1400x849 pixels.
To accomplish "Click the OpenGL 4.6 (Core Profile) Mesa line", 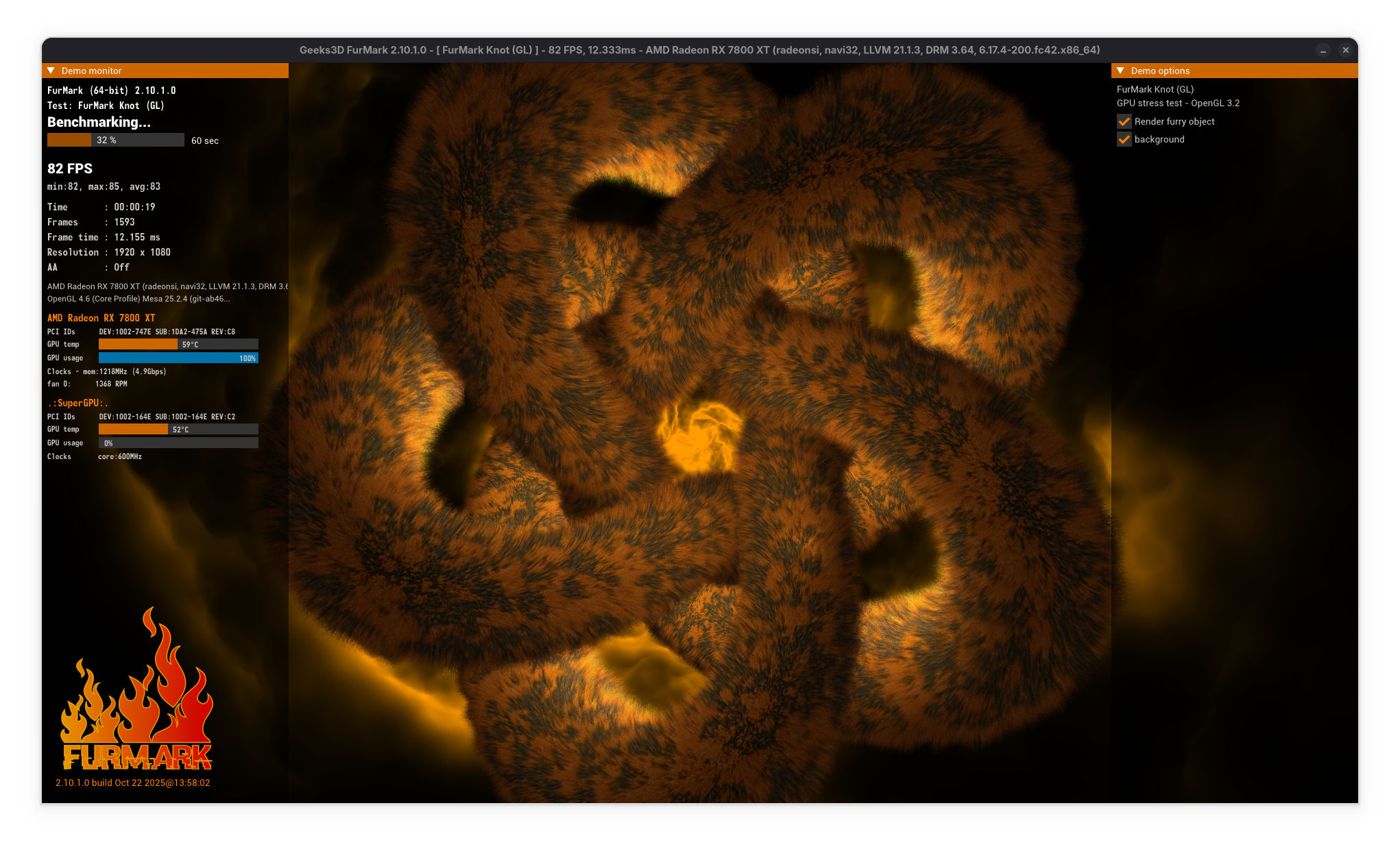I will point(138,299).
